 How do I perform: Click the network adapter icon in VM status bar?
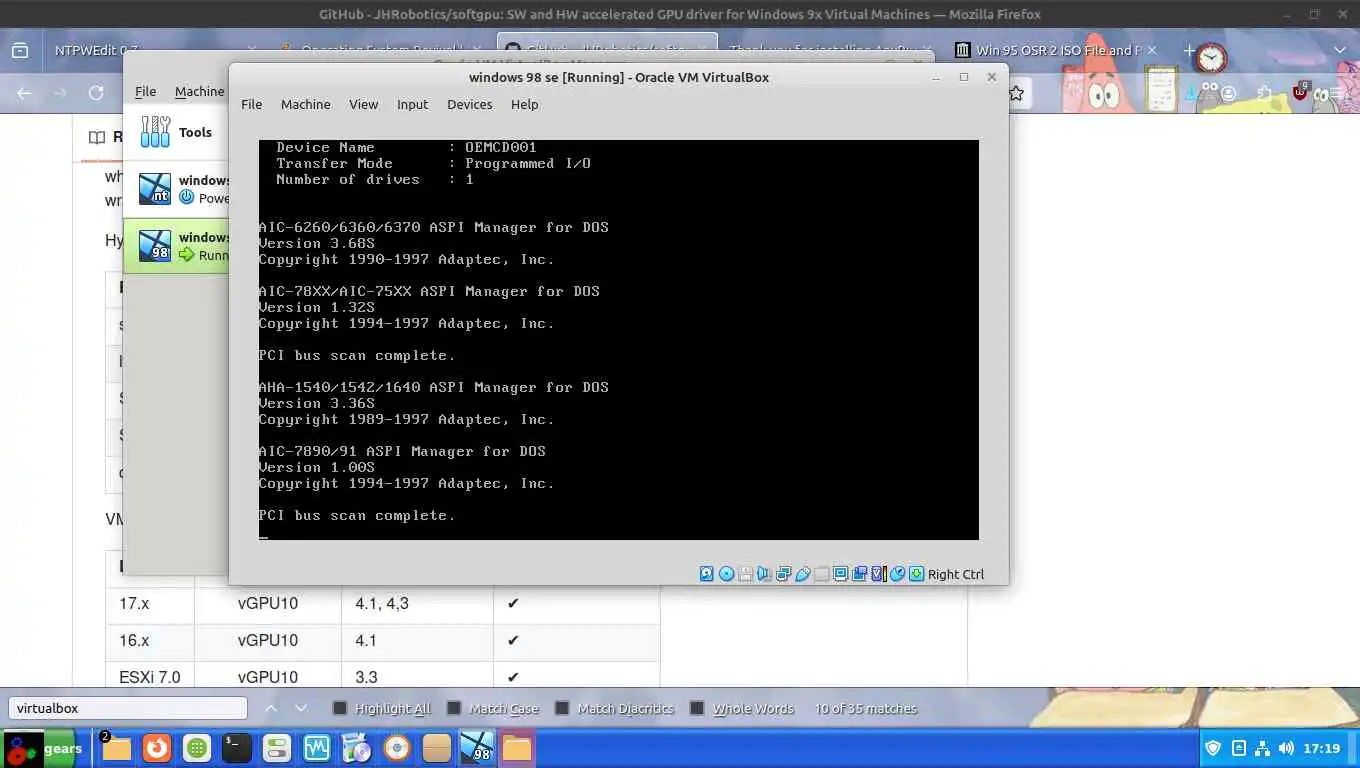pos(784,574)
